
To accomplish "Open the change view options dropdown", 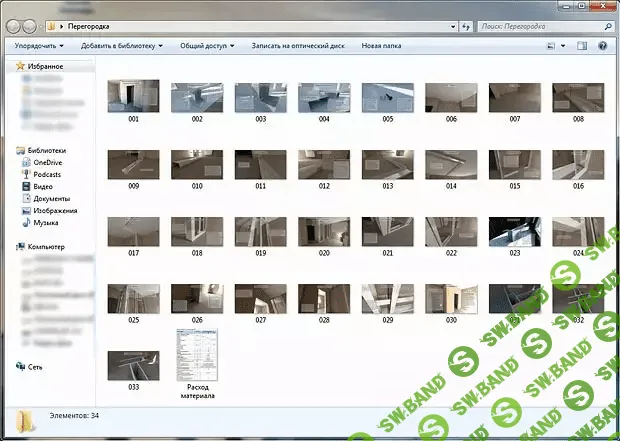I will (554, 46).
